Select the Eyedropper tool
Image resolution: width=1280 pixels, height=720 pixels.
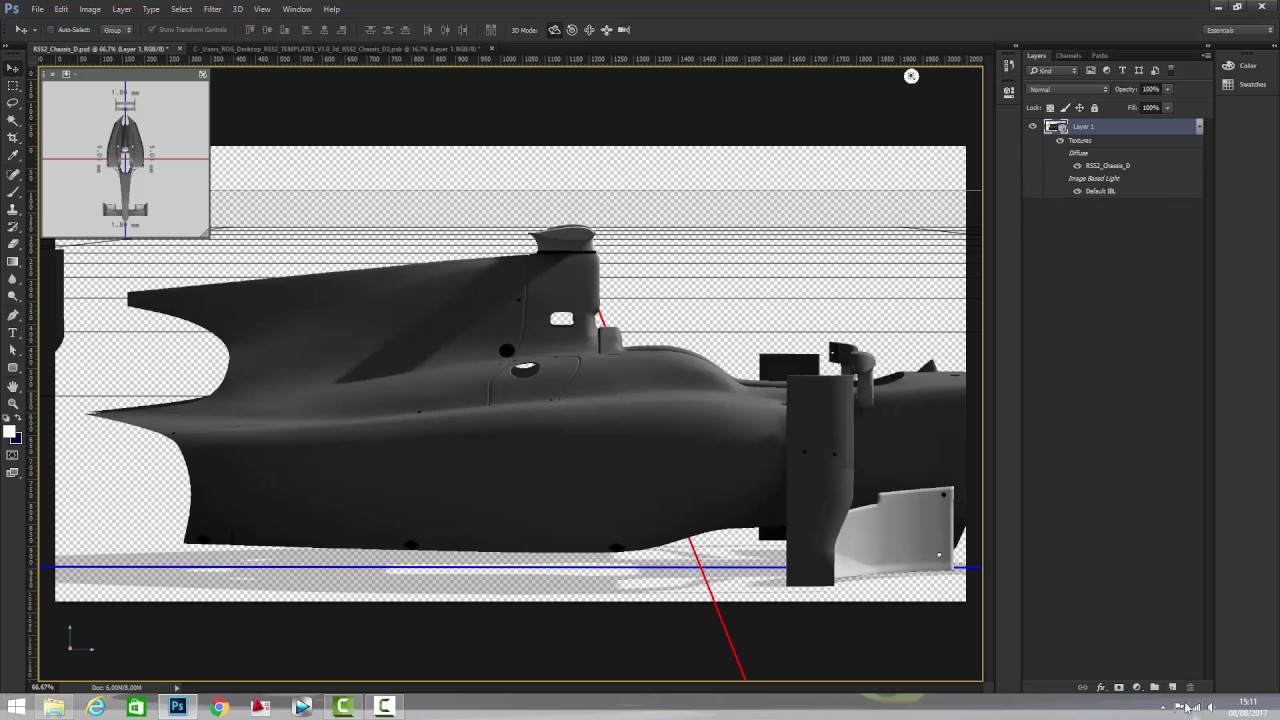13,156
